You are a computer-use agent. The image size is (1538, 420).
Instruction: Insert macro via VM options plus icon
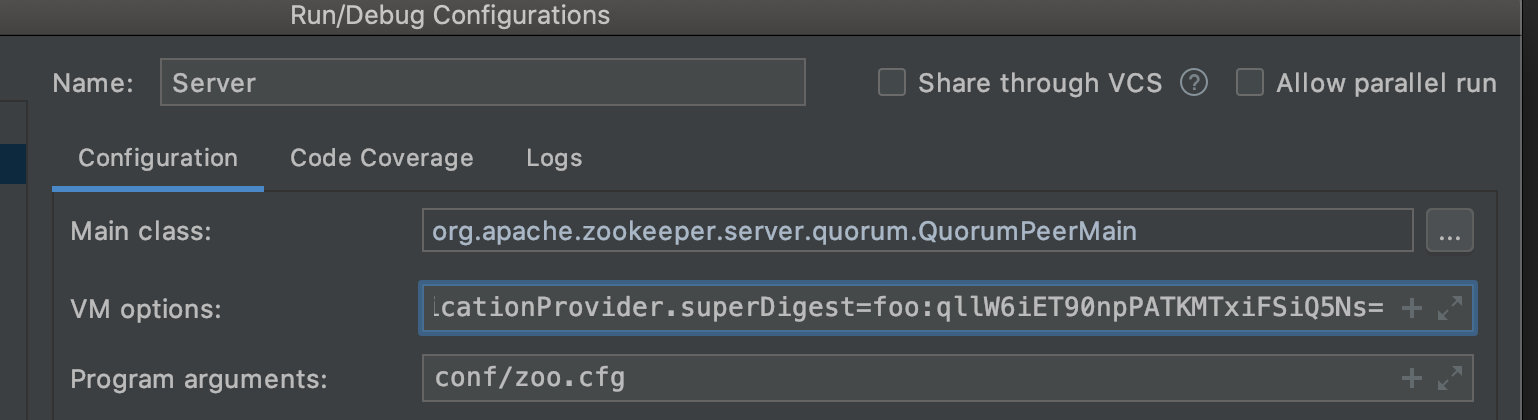point(1411,309)
